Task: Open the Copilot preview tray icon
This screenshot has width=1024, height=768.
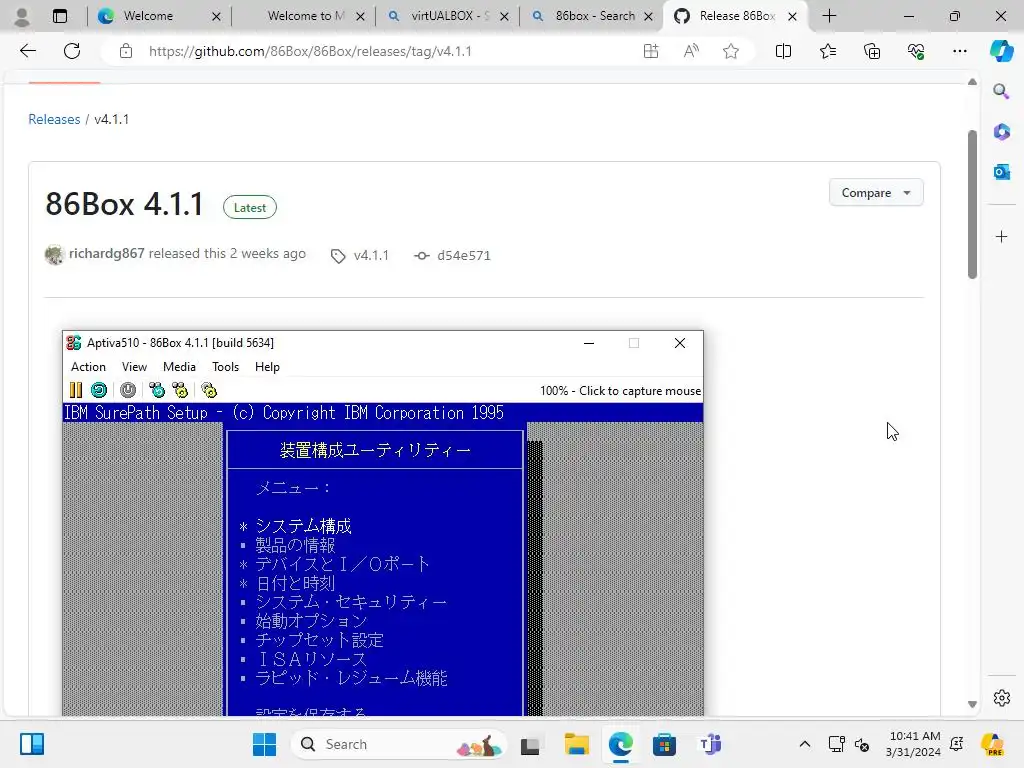Action: (x=992, y=744)
